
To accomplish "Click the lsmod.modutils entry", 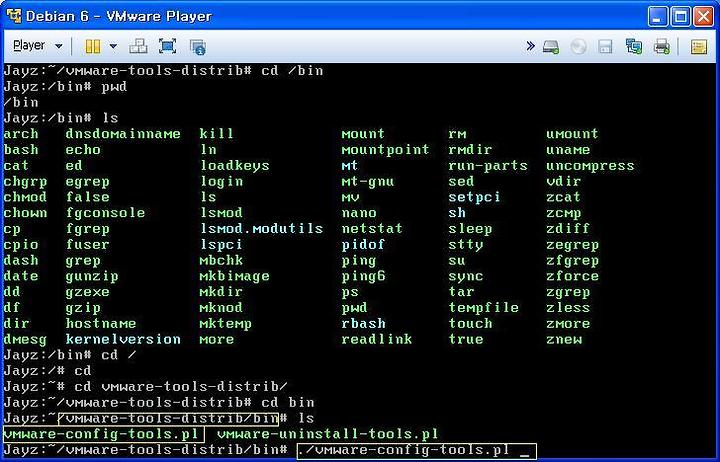I will click(x=262, y=229).
